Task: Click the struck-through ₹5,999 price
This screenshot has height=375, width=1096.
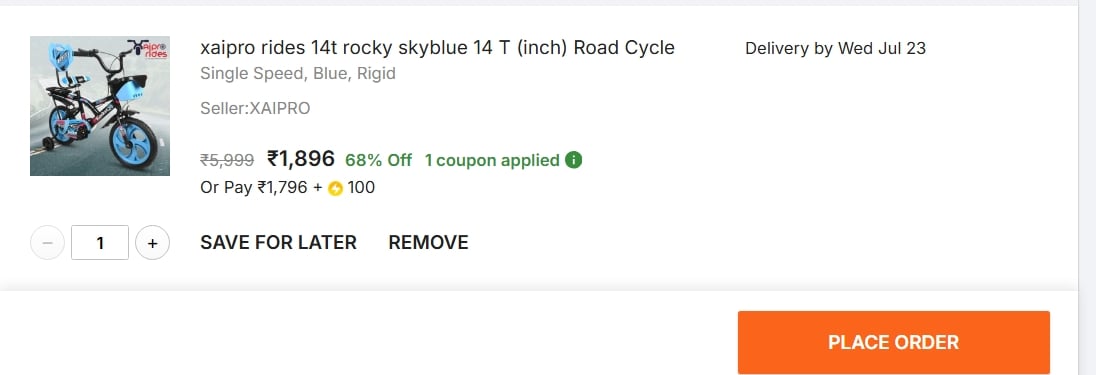Action: point(227,161)
